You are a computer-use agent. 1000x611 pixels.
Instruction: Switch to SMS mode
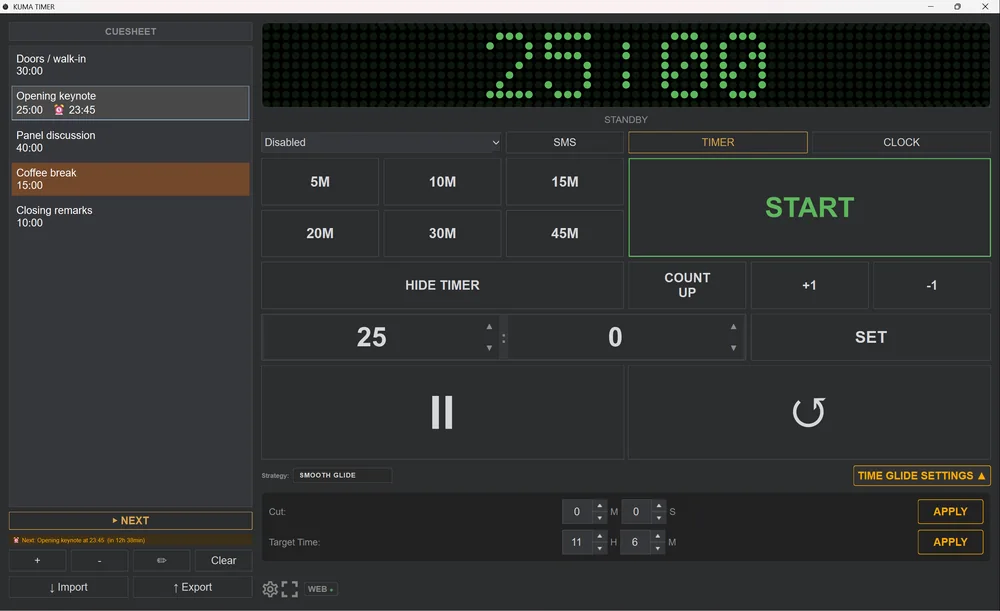[x=564, y=142]
